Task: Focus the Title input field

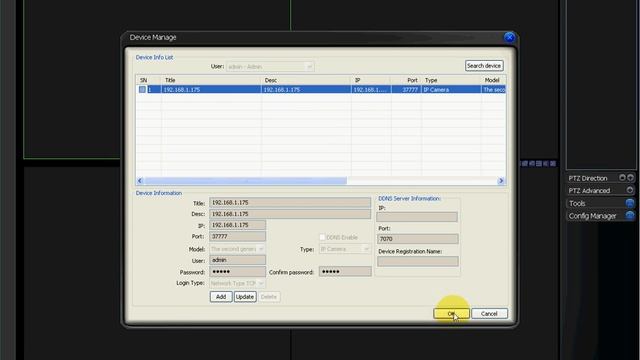Action: click(290, 202)
